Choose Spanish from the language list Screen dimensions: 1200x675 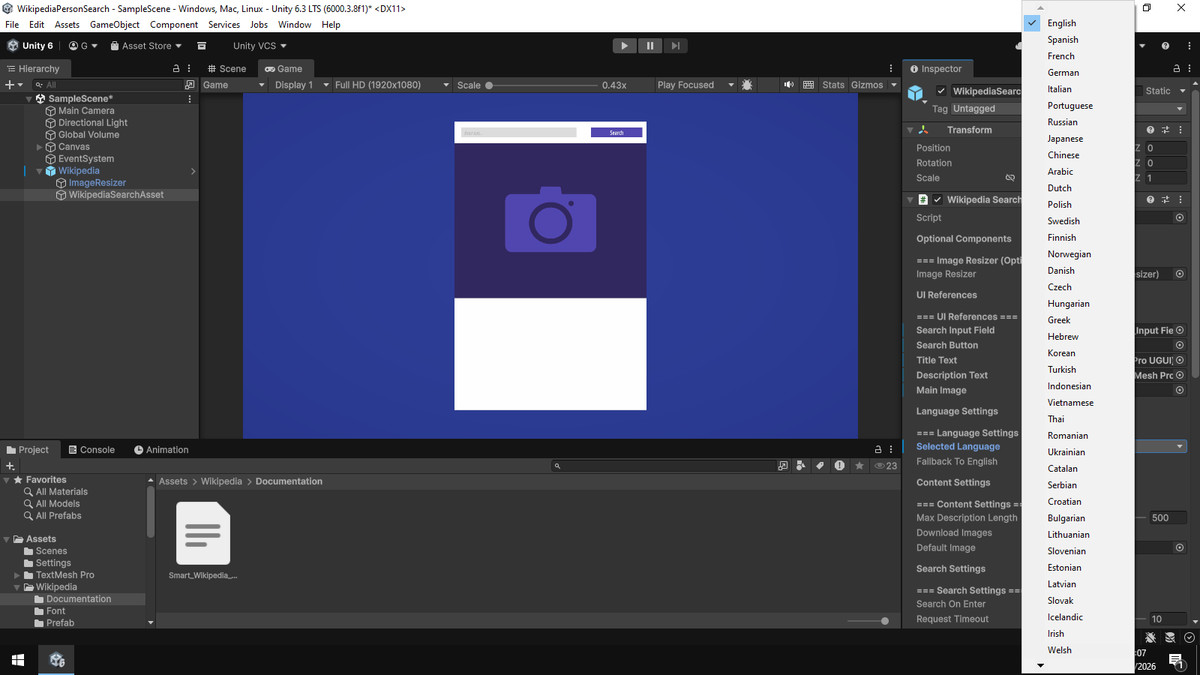click(x=1079, y=40)
